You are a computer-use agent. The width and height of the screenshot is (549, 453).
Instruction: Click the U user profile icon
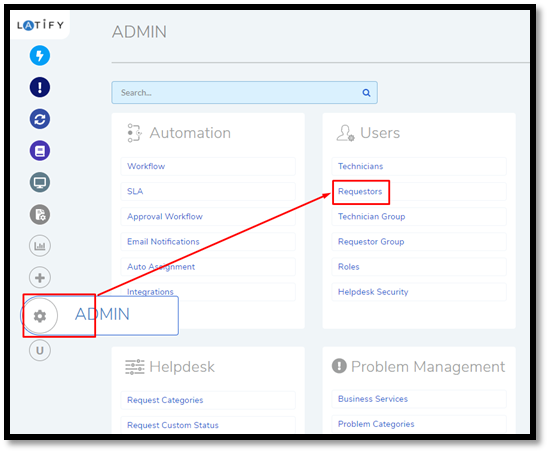tap(40, 350)
